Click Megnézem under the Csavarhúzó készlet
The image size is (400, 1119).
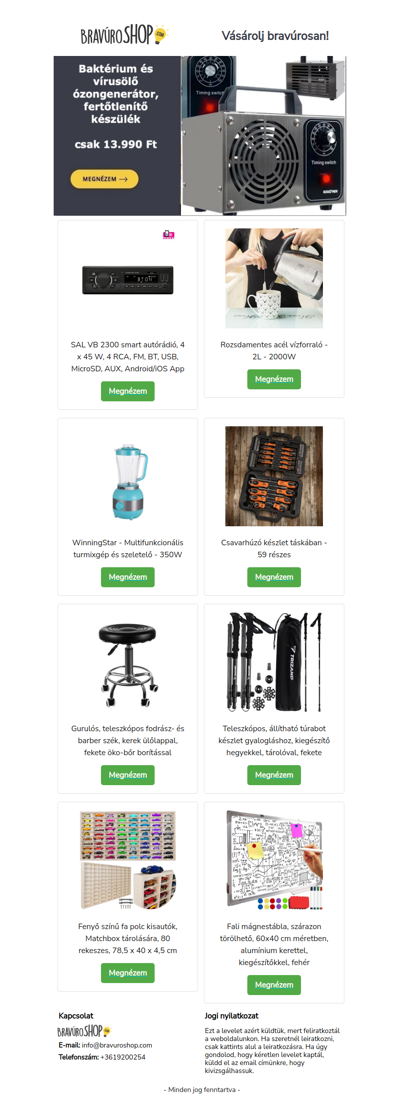(274, 577)
